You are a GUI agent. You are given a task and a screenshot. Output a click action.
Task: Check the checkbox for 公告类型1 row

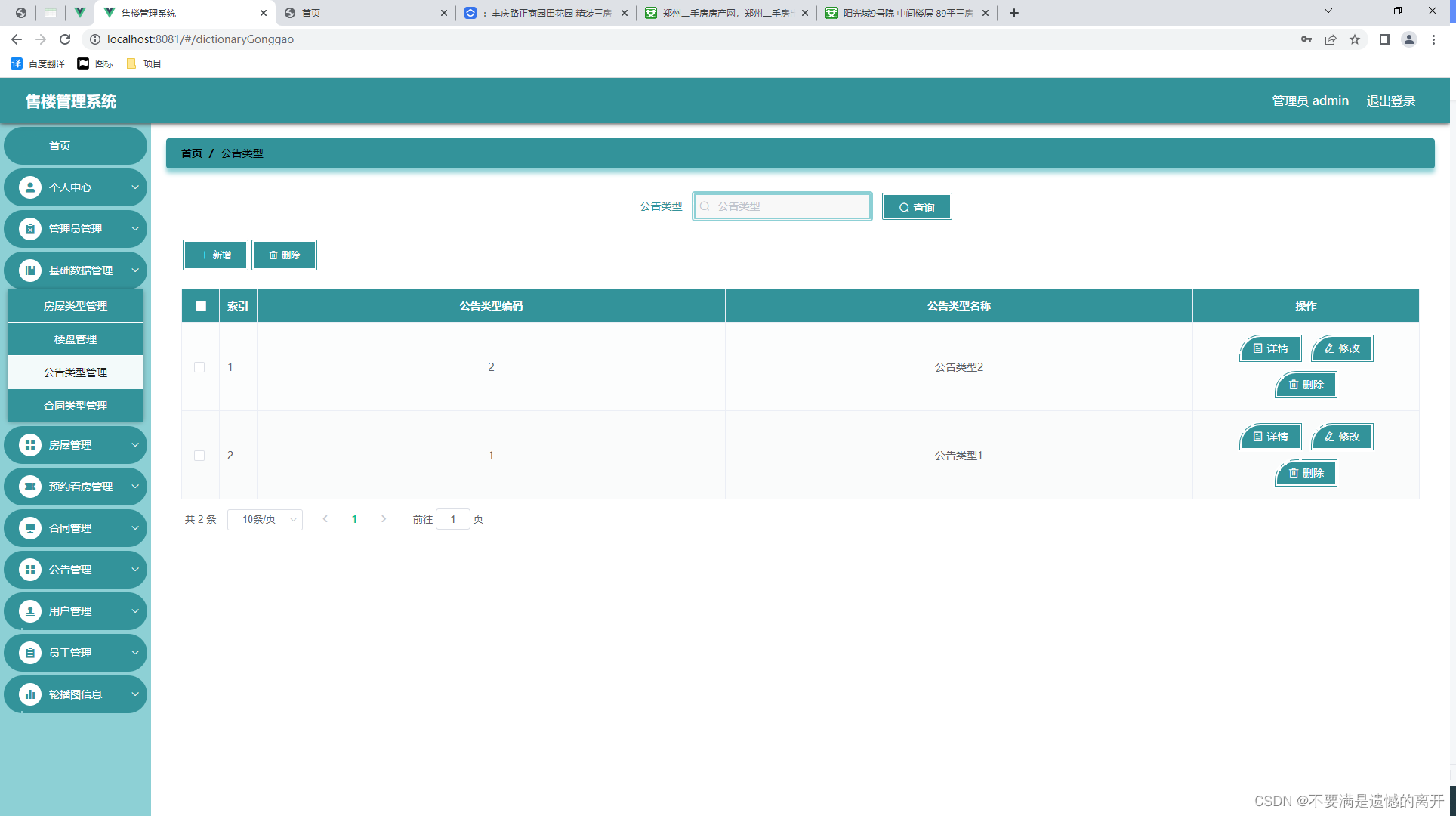pos(199,456)
